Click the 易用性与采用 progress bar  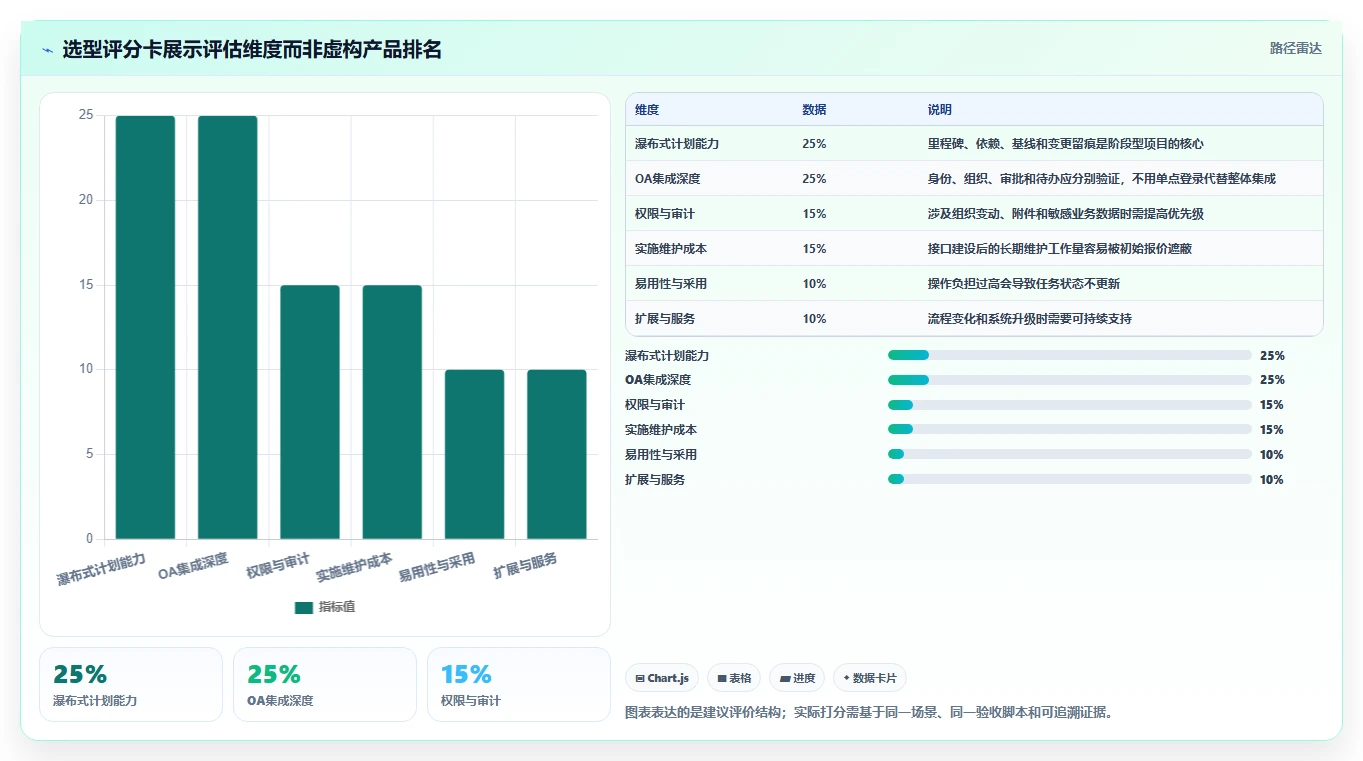pos(1070,455)
